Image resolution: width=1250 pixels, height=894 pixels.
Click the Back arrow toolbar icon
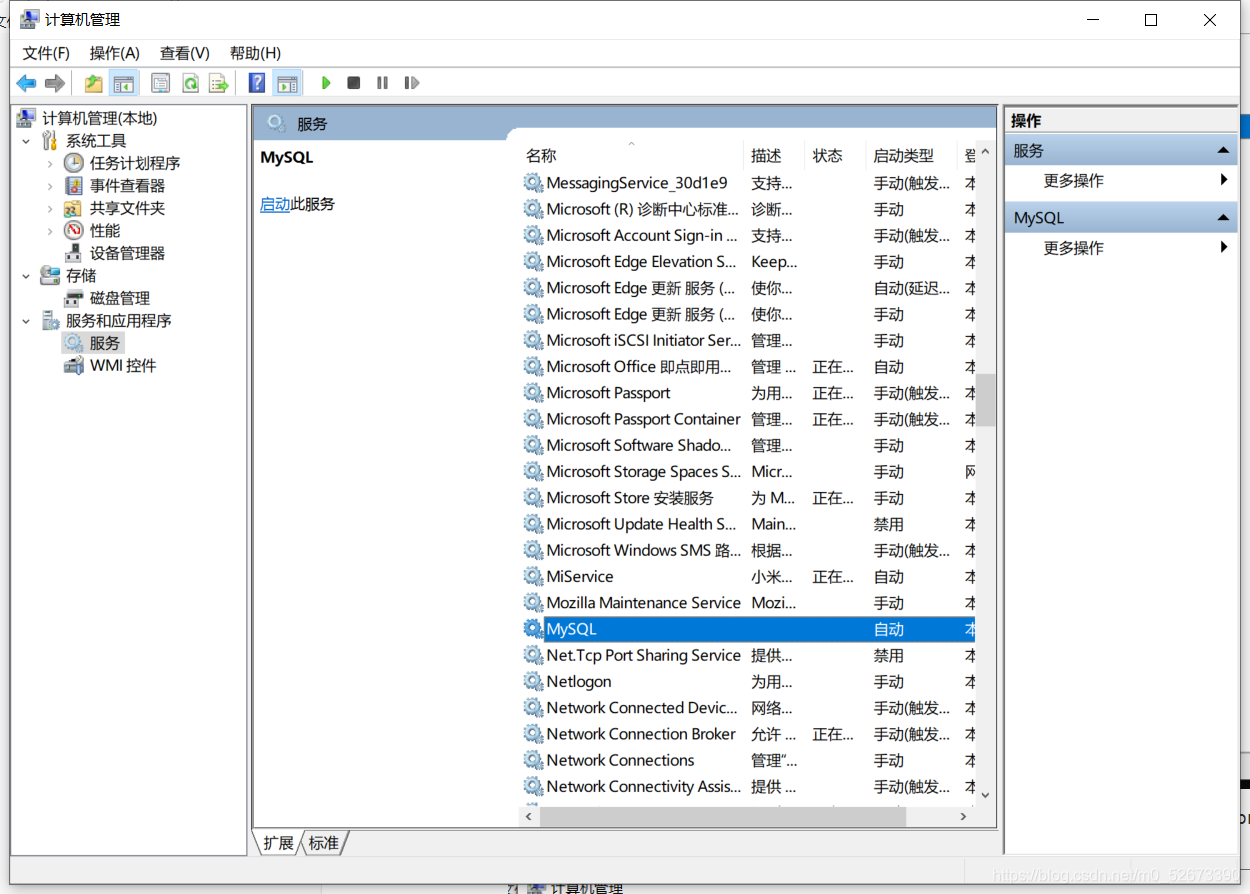pyautogui.click(x=27, y=83)
